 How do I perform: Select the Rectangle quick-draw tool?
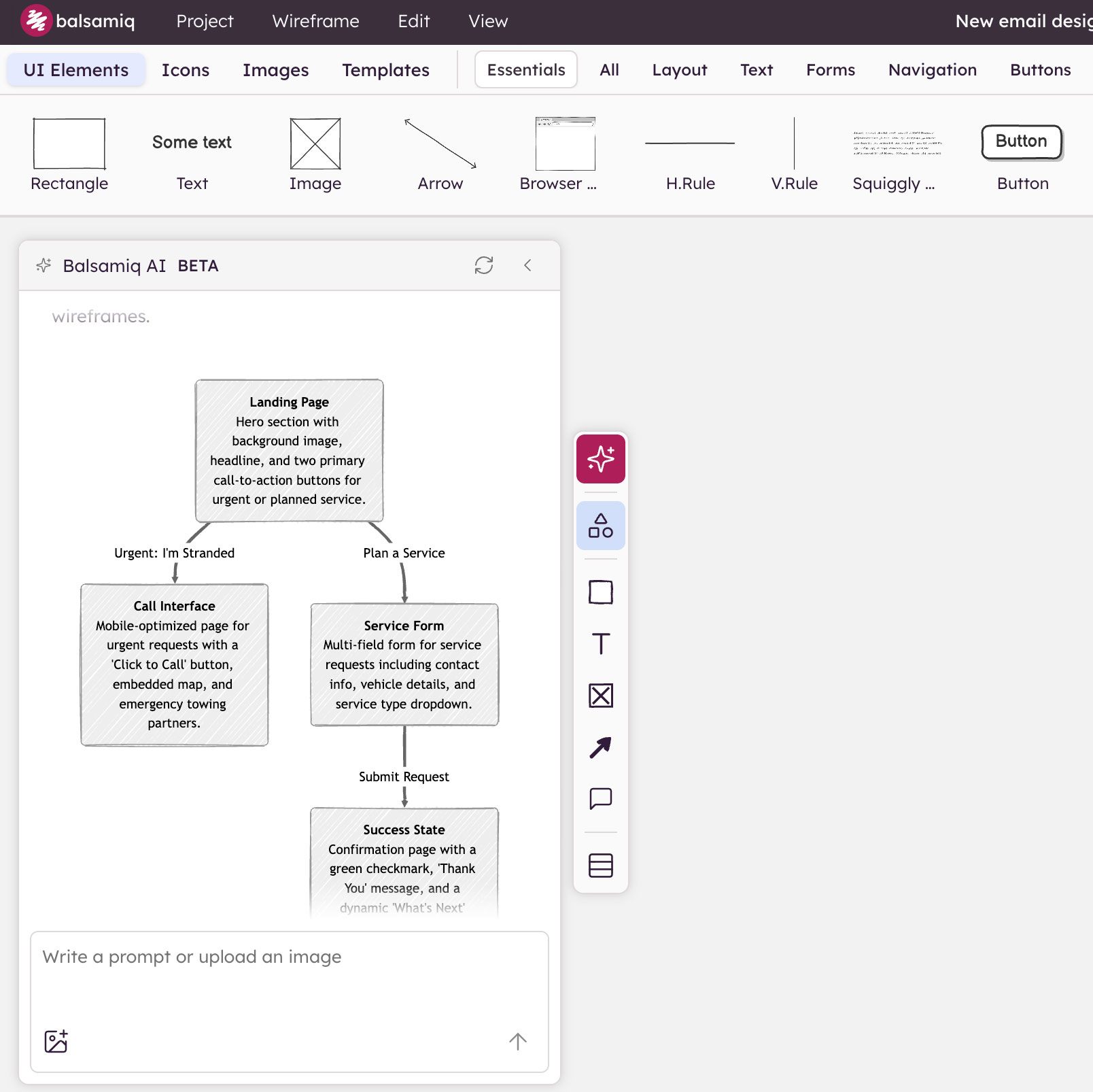point(600,592)
